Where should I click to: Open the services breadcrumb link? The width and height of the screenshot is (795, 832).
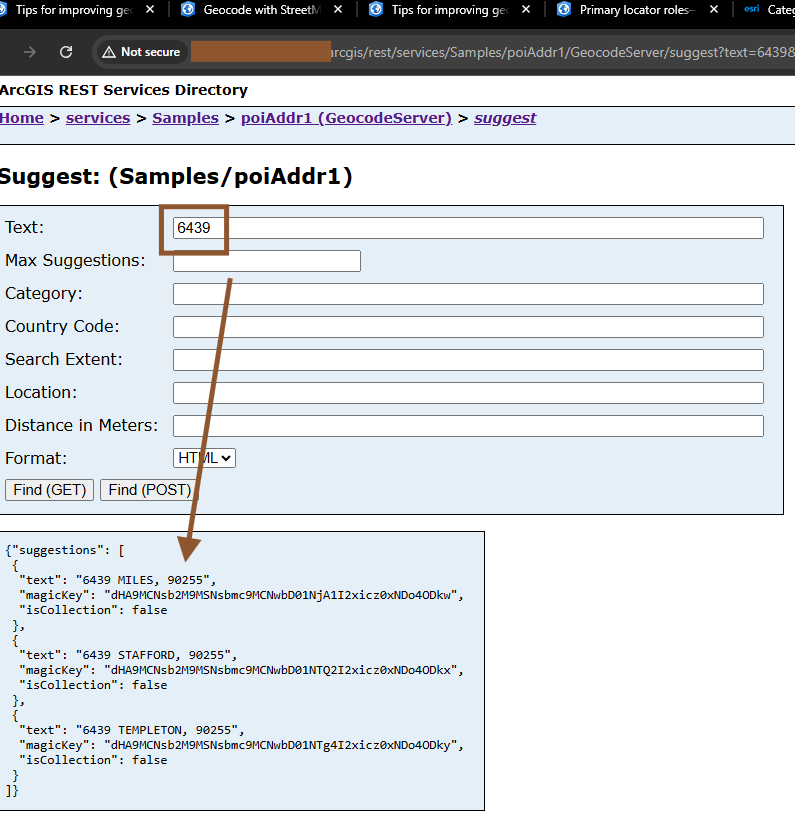pos(98,118)
